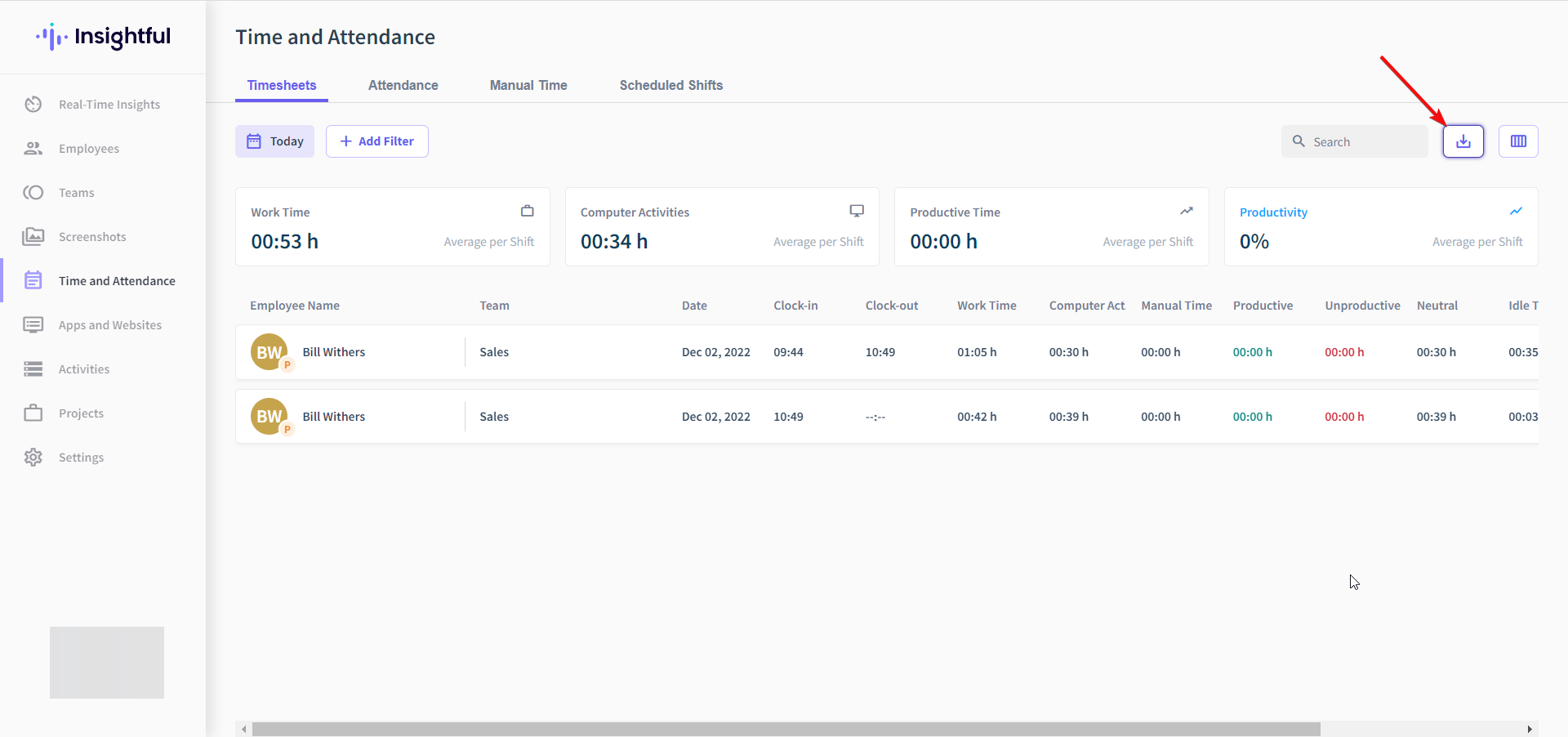Click the Insightful logo
The width and height of the screenshot is (1568, 737).
pyautogui.click(x=103, y=37)
